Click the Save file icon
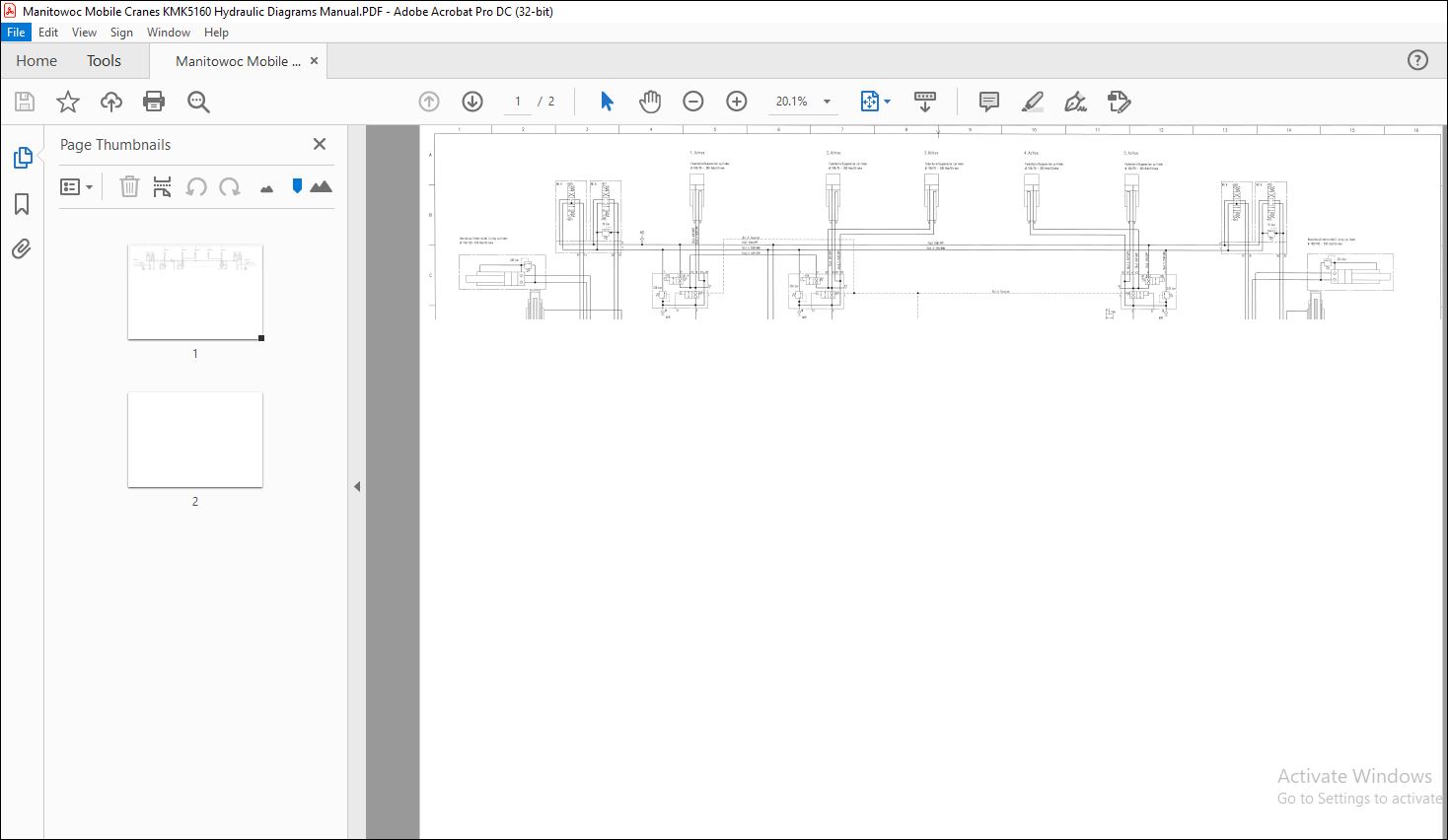The width and height of the screenshot is (1448, 840). click(25, 102)
